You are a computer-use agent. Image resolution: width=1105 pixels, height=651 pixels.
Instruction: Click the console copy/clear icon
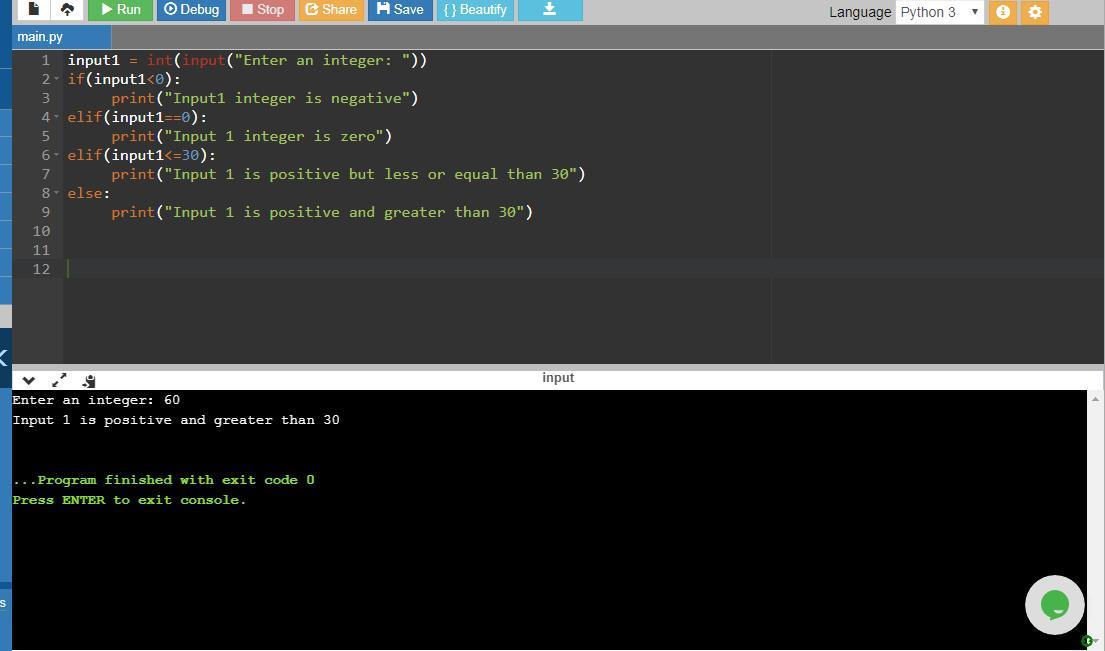pyautogui.click(x=89, y=380)
